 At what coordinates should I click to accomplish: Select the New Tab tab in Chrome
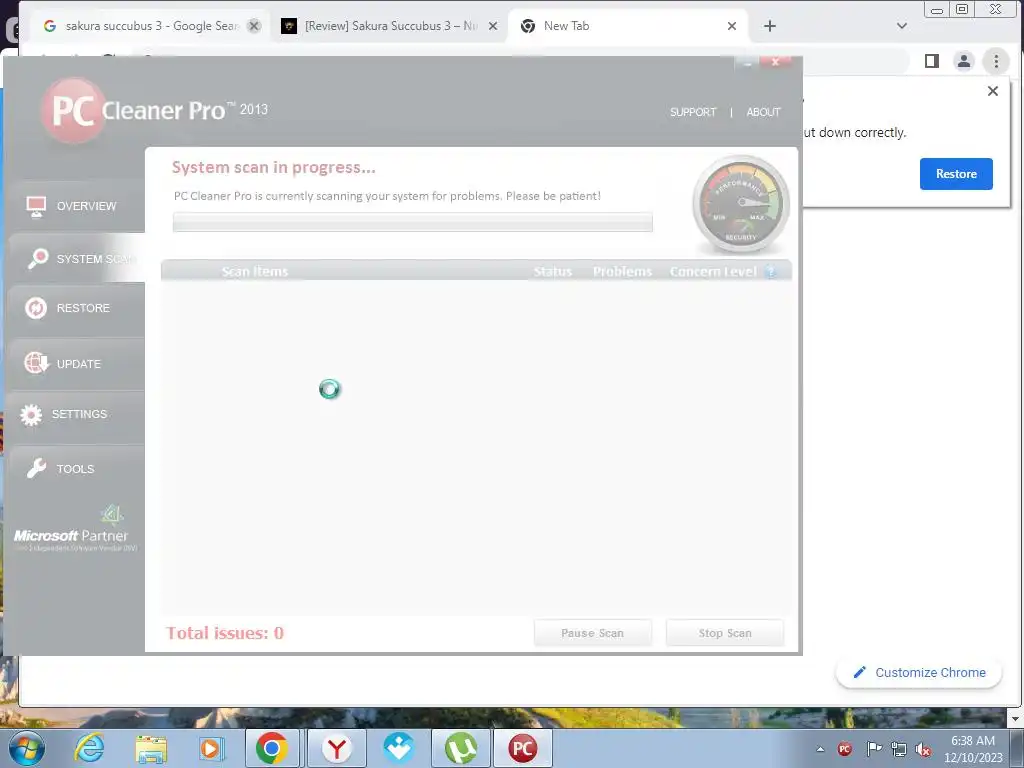(x=627, y=25)
